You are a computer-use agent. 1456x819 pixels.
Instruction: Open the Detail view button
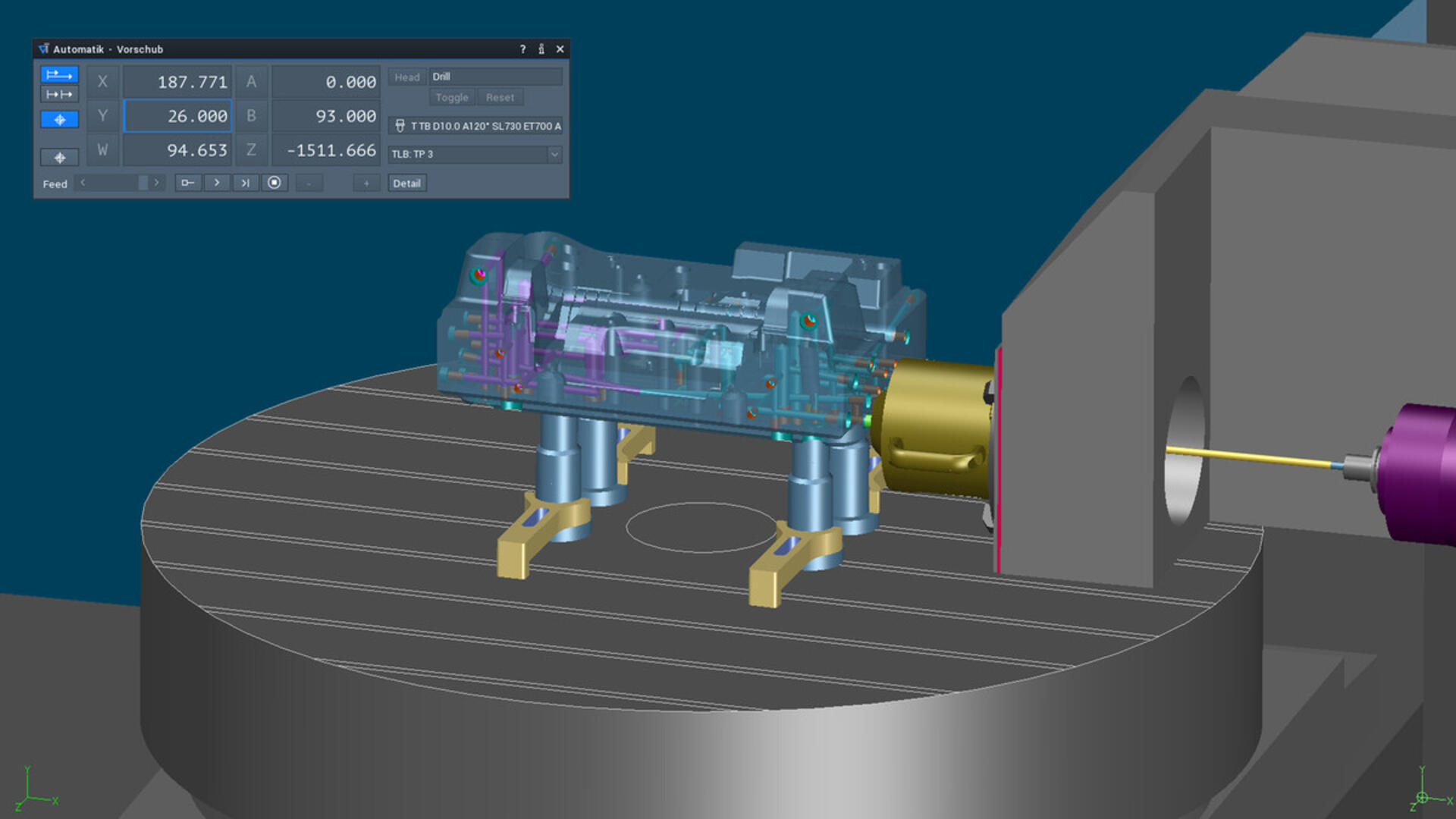click(406, 183)
